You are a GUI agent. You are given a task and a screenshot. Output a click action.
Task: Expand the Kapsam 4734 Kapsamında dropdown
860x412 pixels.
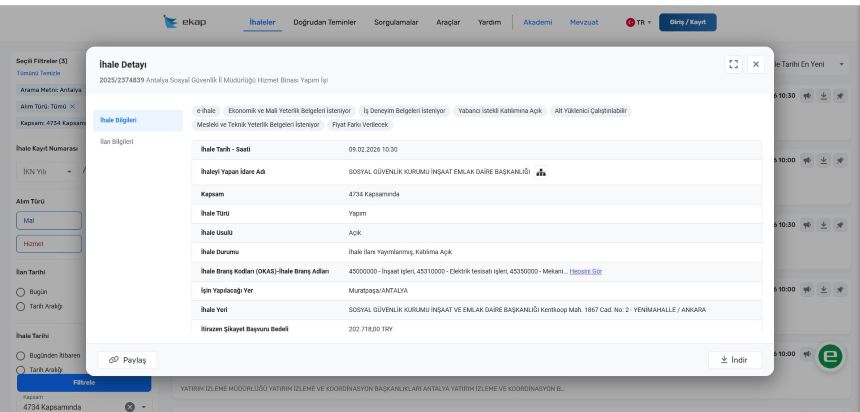(143, 406)
